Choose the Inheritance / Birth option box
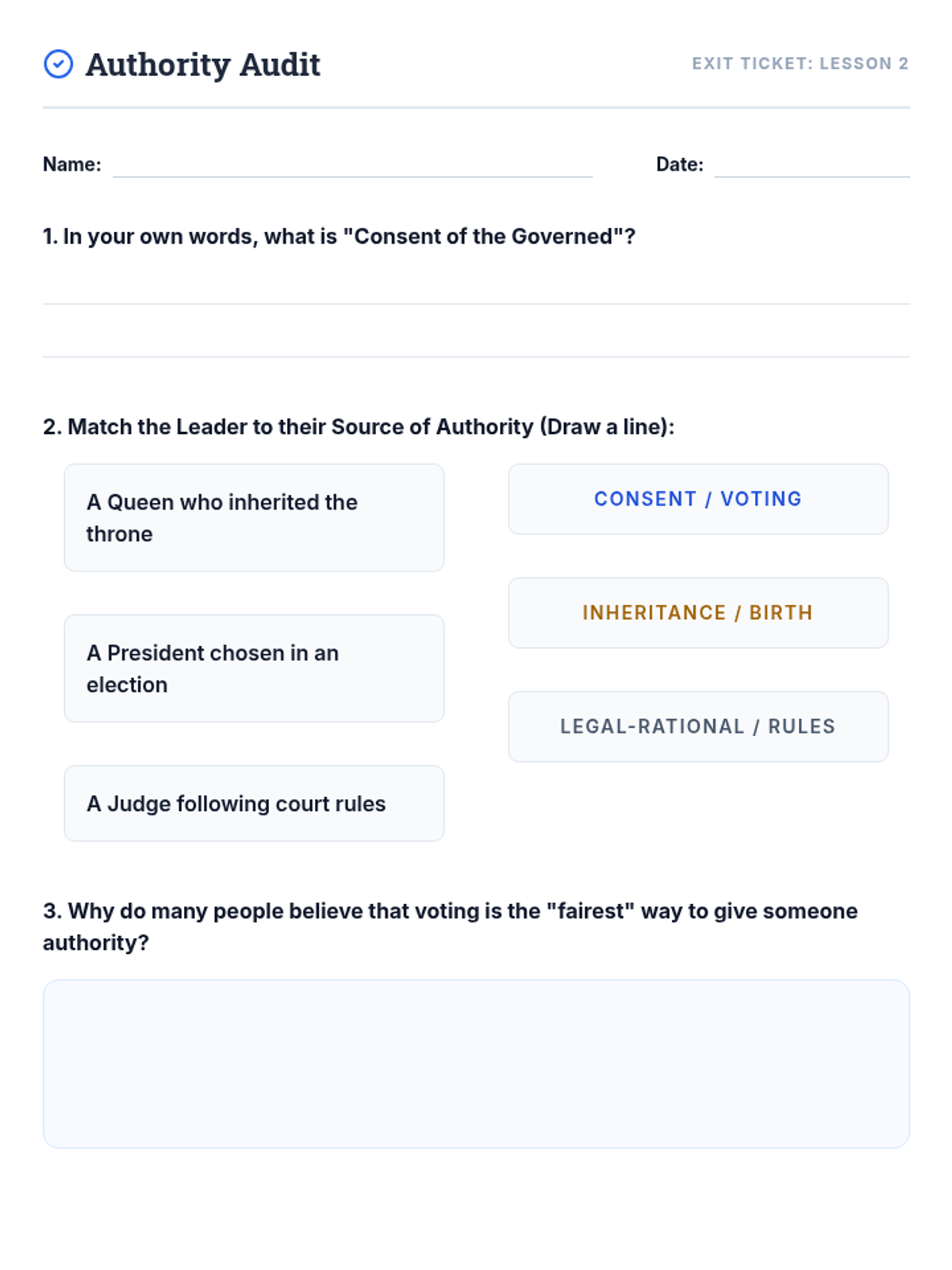This screenshot has width=952, height=1270. coord(698,613)
